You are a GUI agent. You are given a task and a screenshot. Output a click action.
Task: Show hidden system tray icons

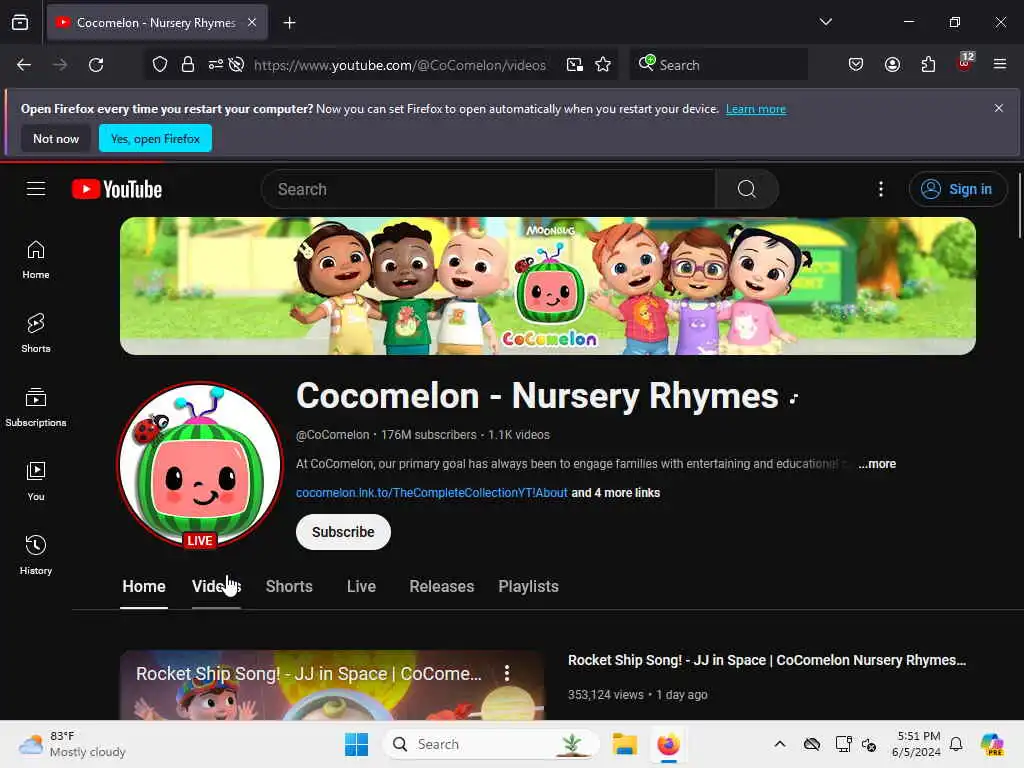(x=780, y=744)
